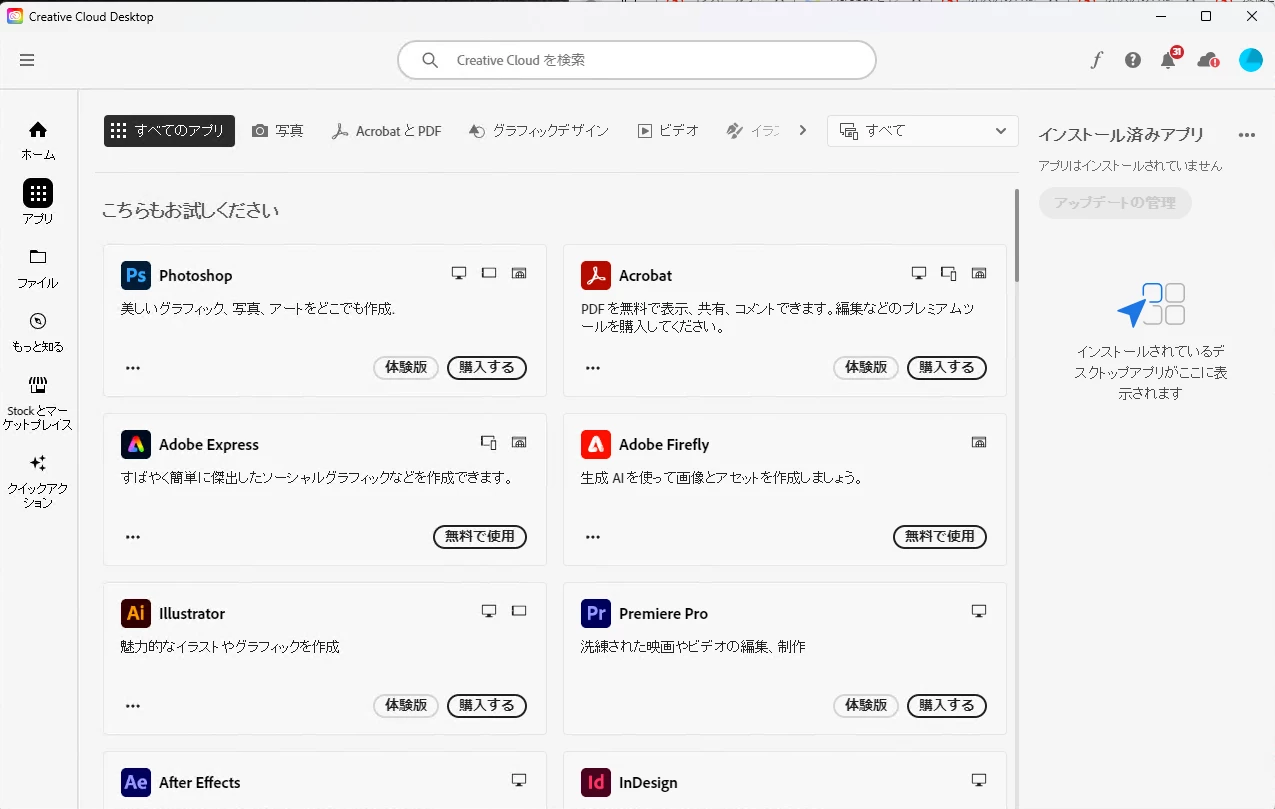This screenshot has width=1275, height=809.
Task: Click 購入する for Acrobat
Action: pyautogui.click(x=947, y=367)
